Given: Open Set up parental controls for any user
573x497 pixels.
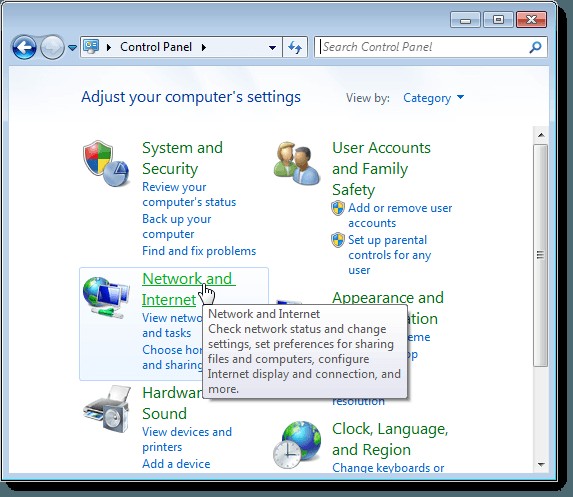Looking at the screenshot, I should (390, 255).
